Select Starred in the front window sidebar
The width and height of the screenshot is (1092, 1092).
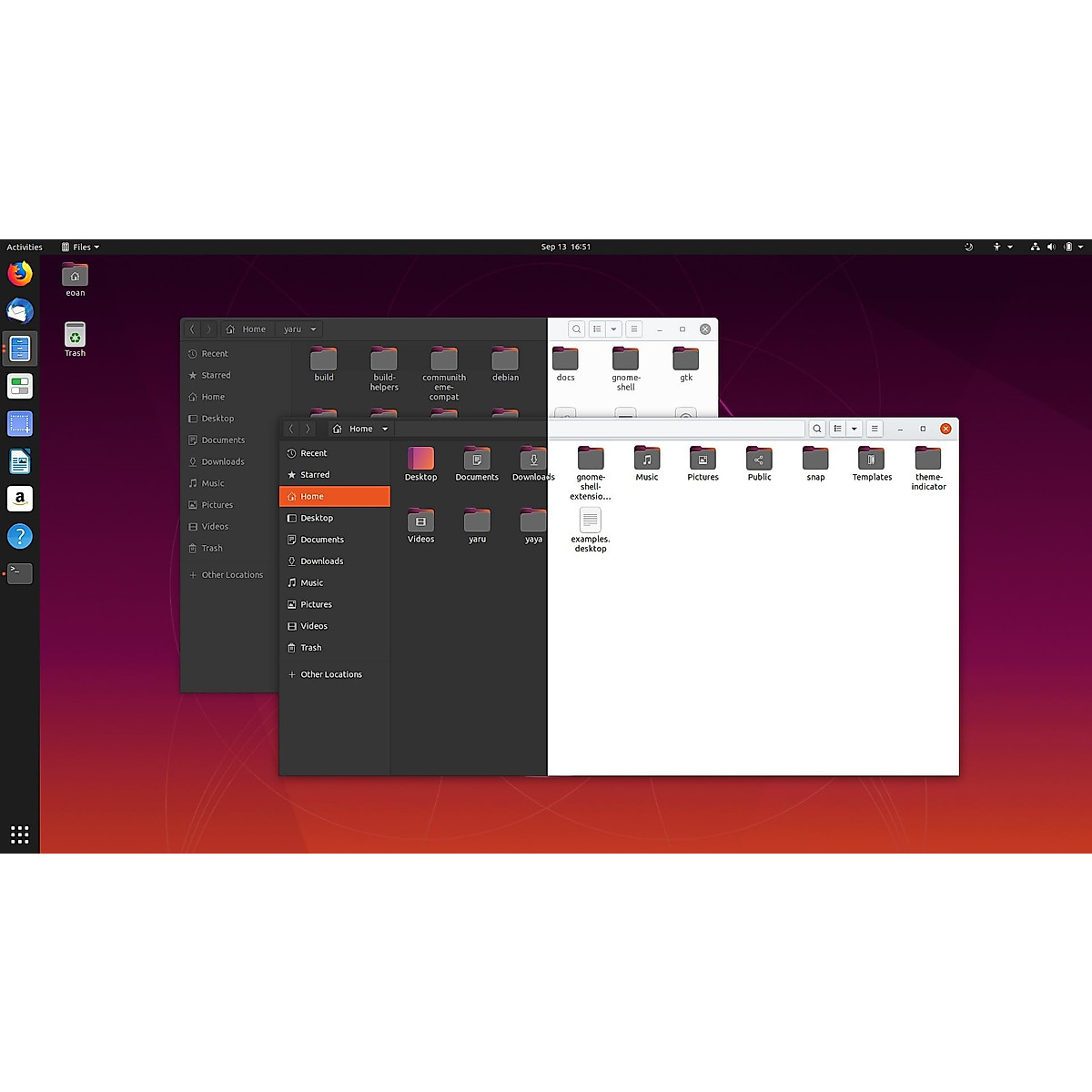tap(315, 475)
